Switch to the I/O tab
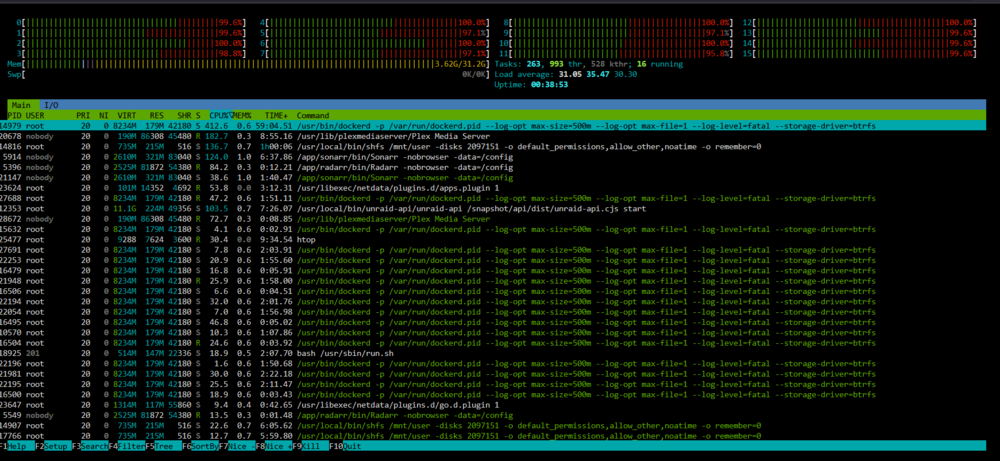 coord(52,105)
